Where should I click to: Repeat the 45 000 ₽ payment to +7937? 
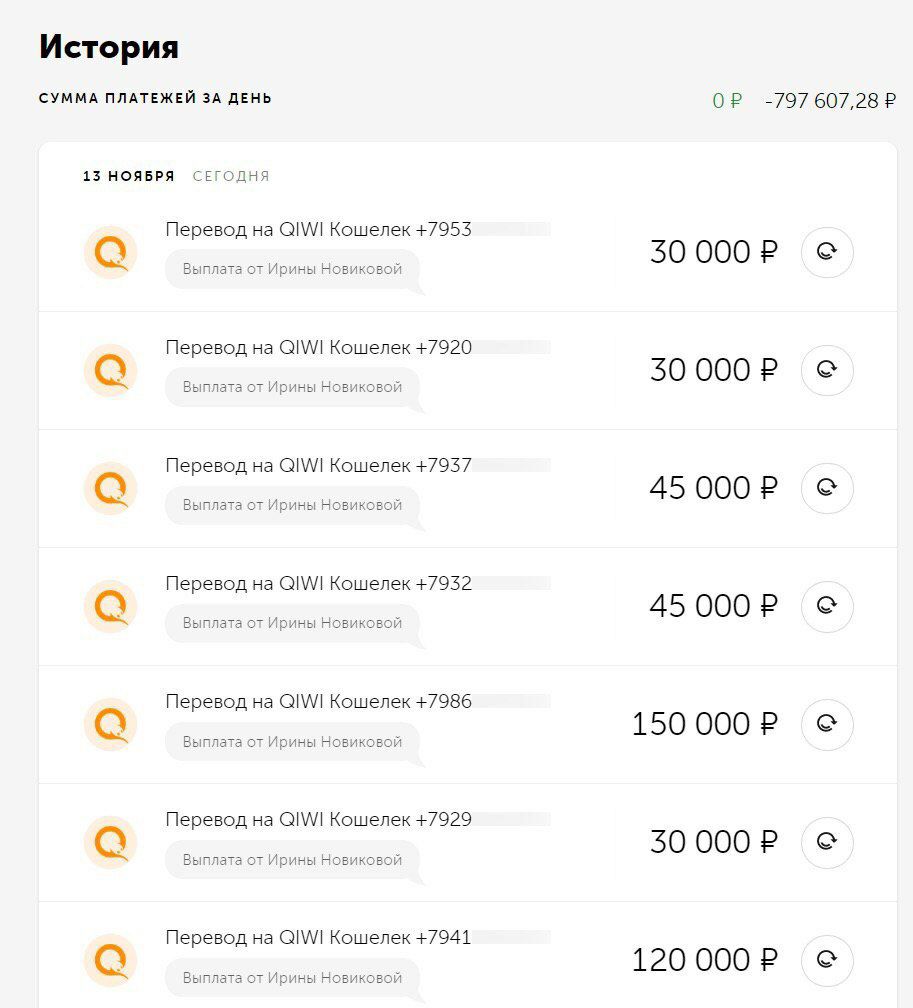click(x=827, y=488)
